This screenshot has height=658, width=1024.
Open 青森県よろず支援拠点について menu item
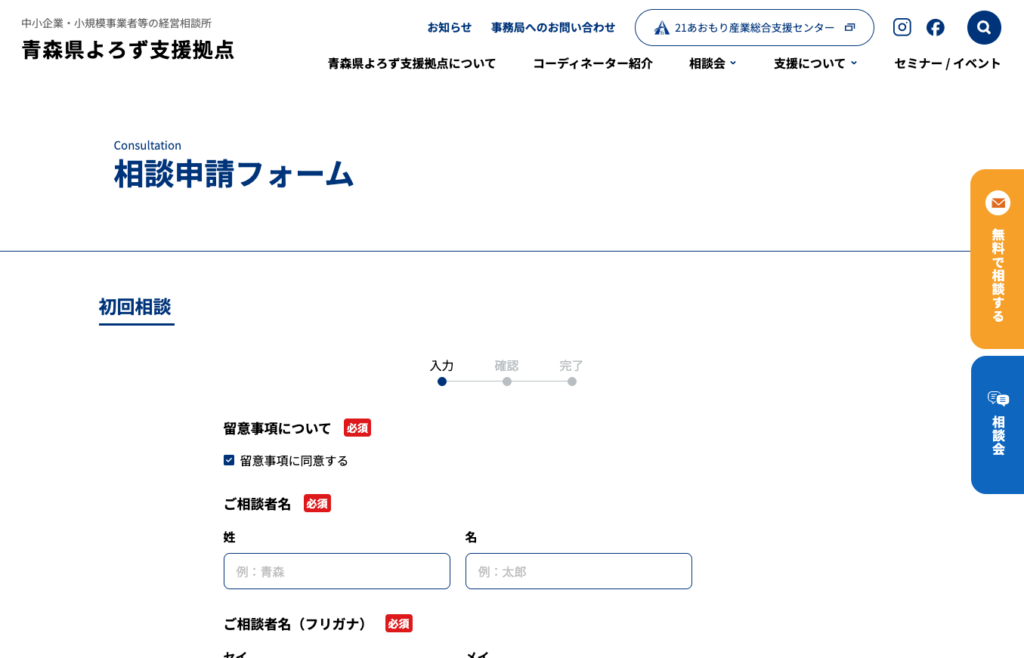411,63
